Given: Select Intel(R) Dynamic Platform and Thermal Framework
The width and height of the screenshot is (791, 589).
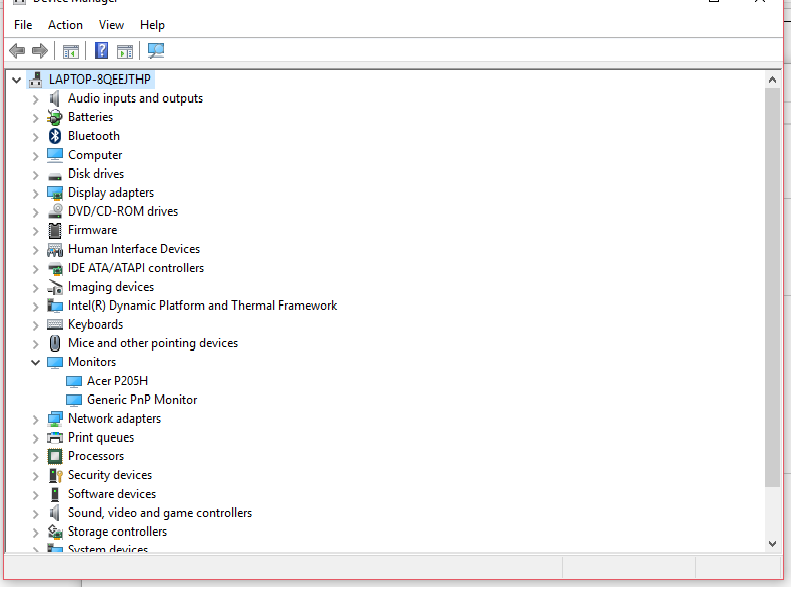Looking at the screenshot, I should (x=202, y=306).
